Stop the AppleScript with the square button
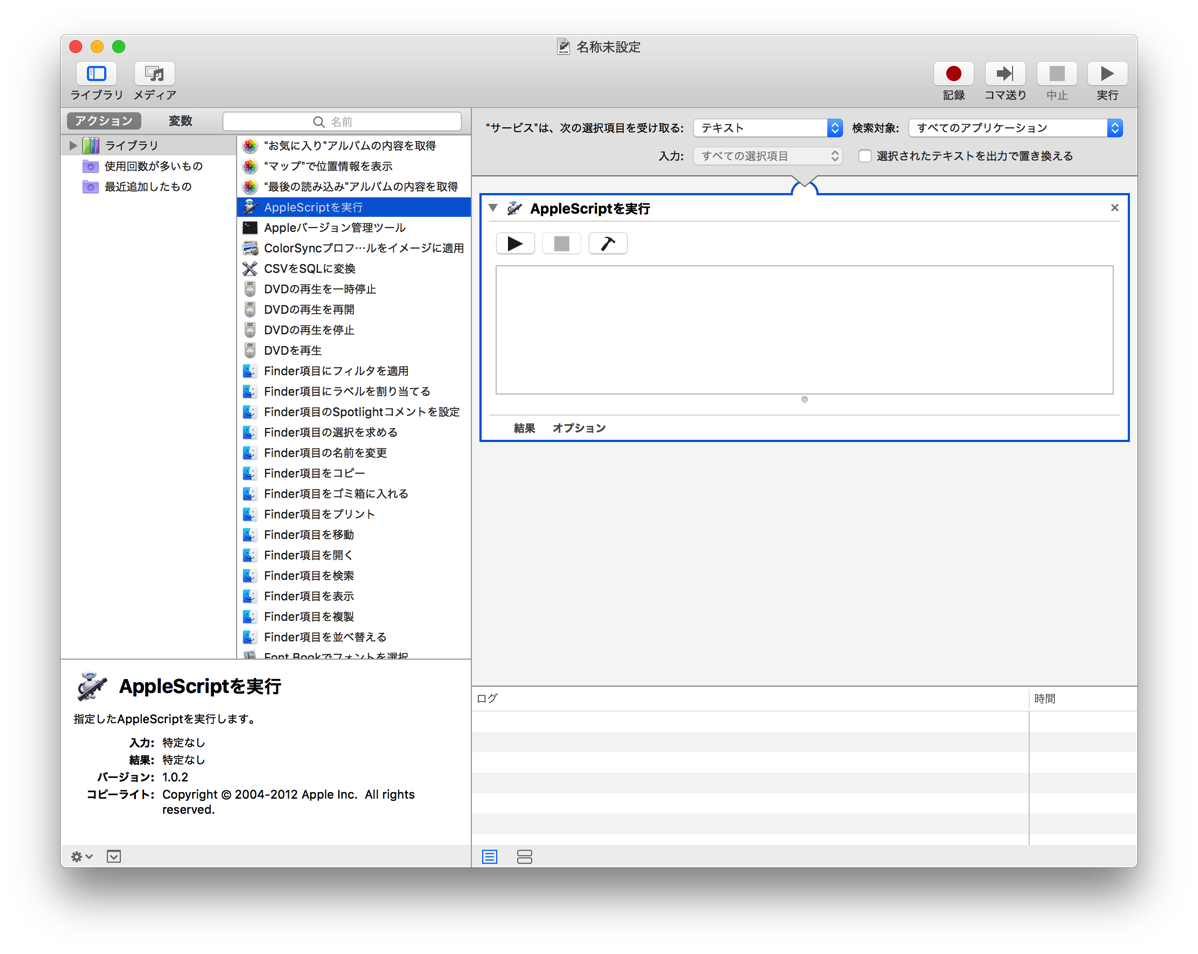Viewport: 1198px width, 954px height. coord(562,244)
